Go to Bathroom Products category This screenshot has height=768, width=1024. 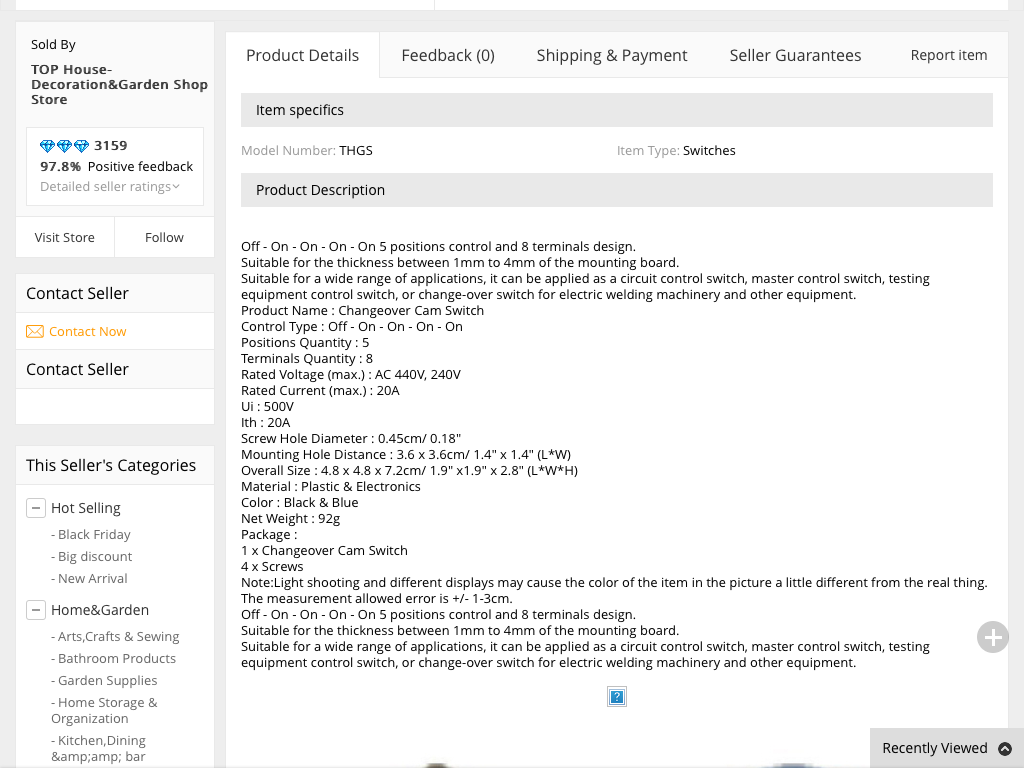(x=116, y=659)
